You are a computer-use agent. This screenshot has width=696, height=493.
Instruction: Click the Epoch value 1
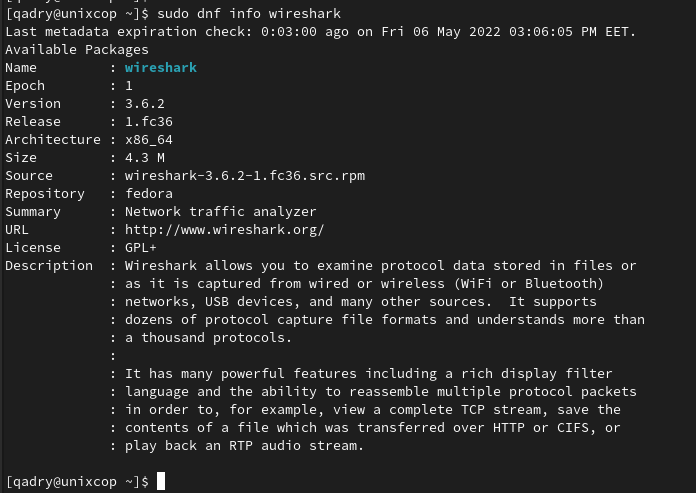(x=129, y=86)
